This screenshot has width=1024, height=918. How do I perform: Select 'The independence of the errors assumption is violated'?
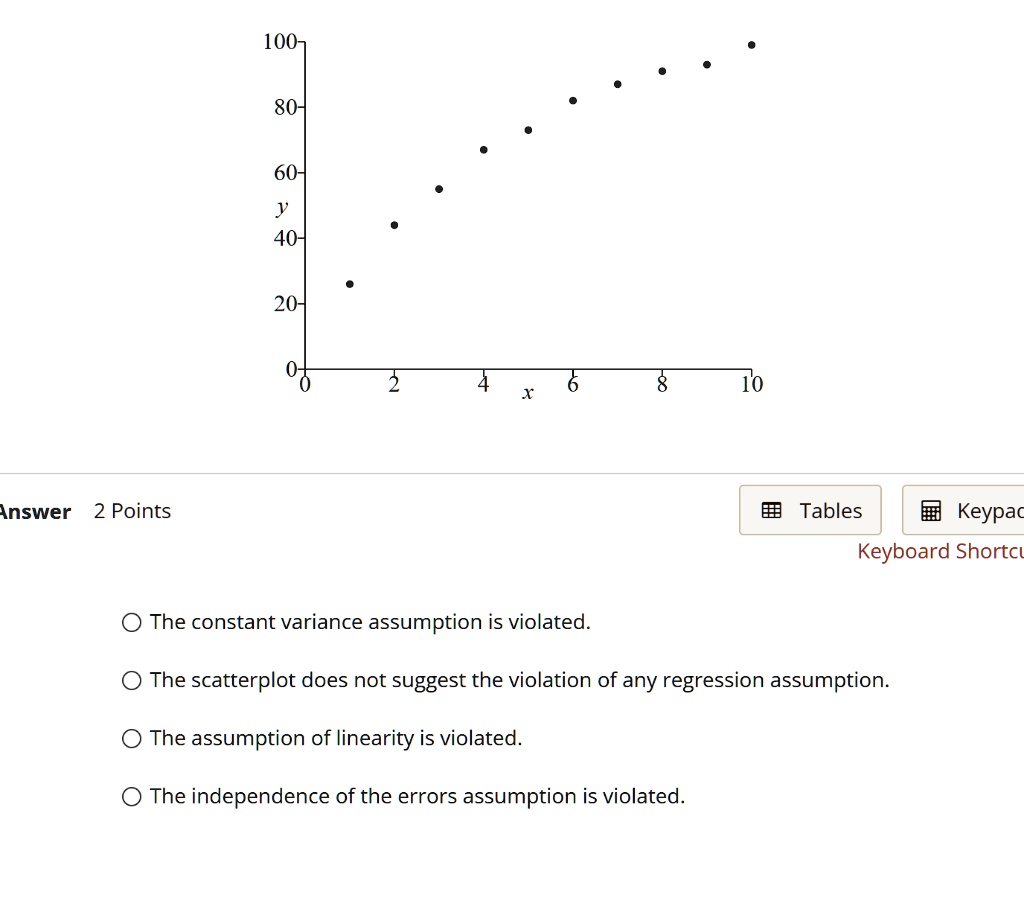click(131, 796)
